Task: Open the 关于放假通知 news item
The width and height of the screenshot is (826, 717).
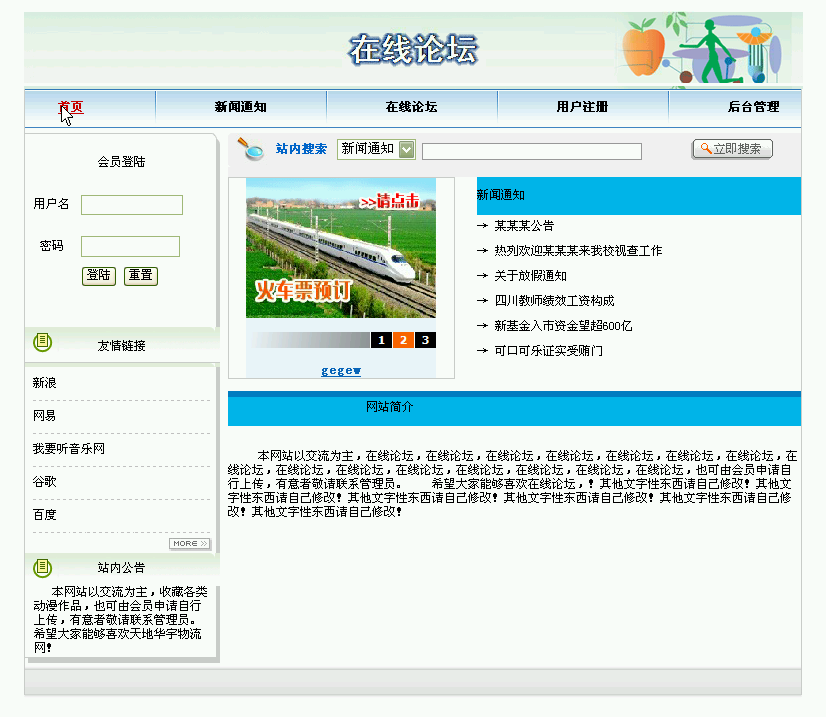Action: coord(530,276)
